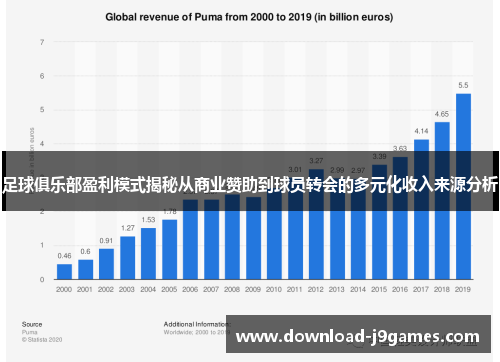The height and width of the screenshot is (362, 500).
Task: Click the "1.27" value label
Action: (127, 228)
